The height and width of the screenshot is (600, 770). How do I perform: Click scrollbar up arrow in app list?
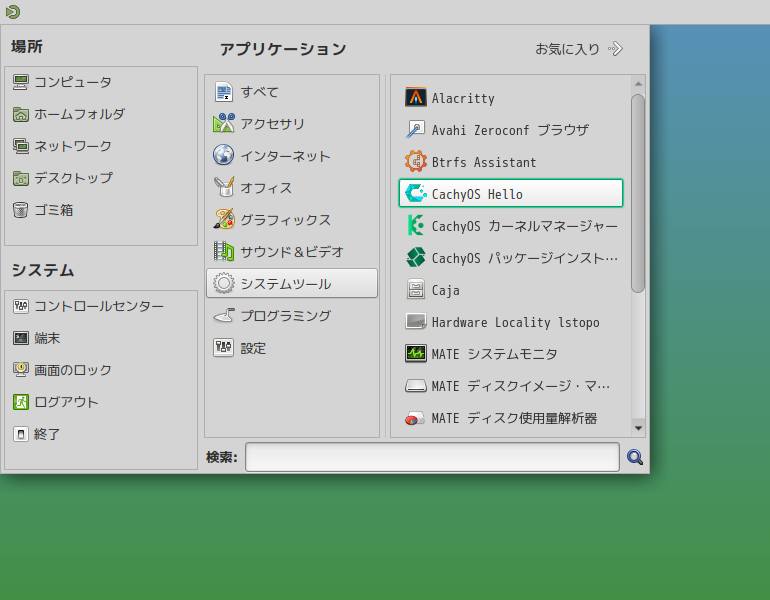[x=638, y=84]
